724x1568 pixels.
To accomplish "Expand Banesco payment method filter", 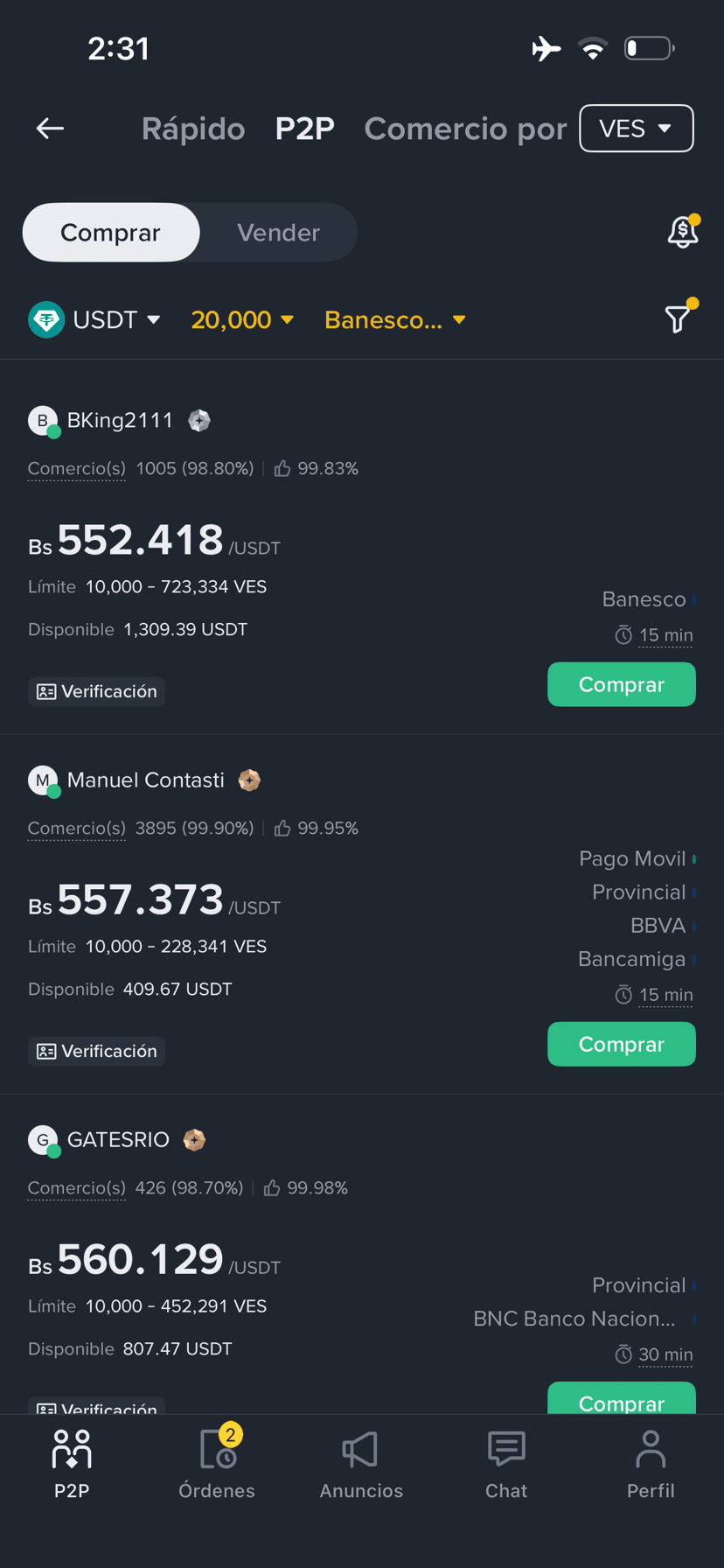I will [x=394, y=320].
